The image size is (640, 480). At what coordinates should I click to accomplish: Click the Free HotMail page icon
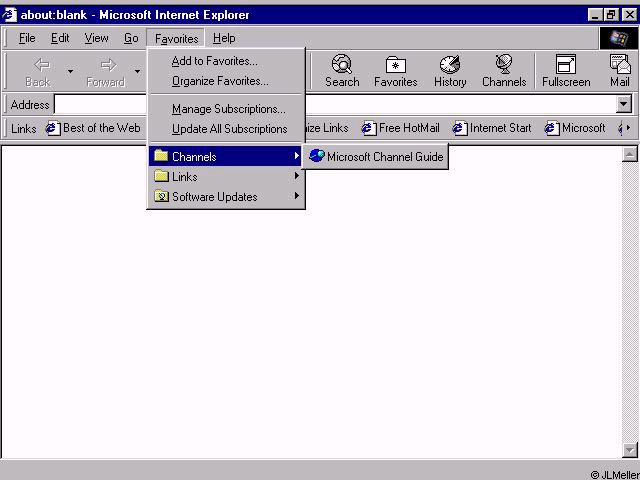point(369,128)
